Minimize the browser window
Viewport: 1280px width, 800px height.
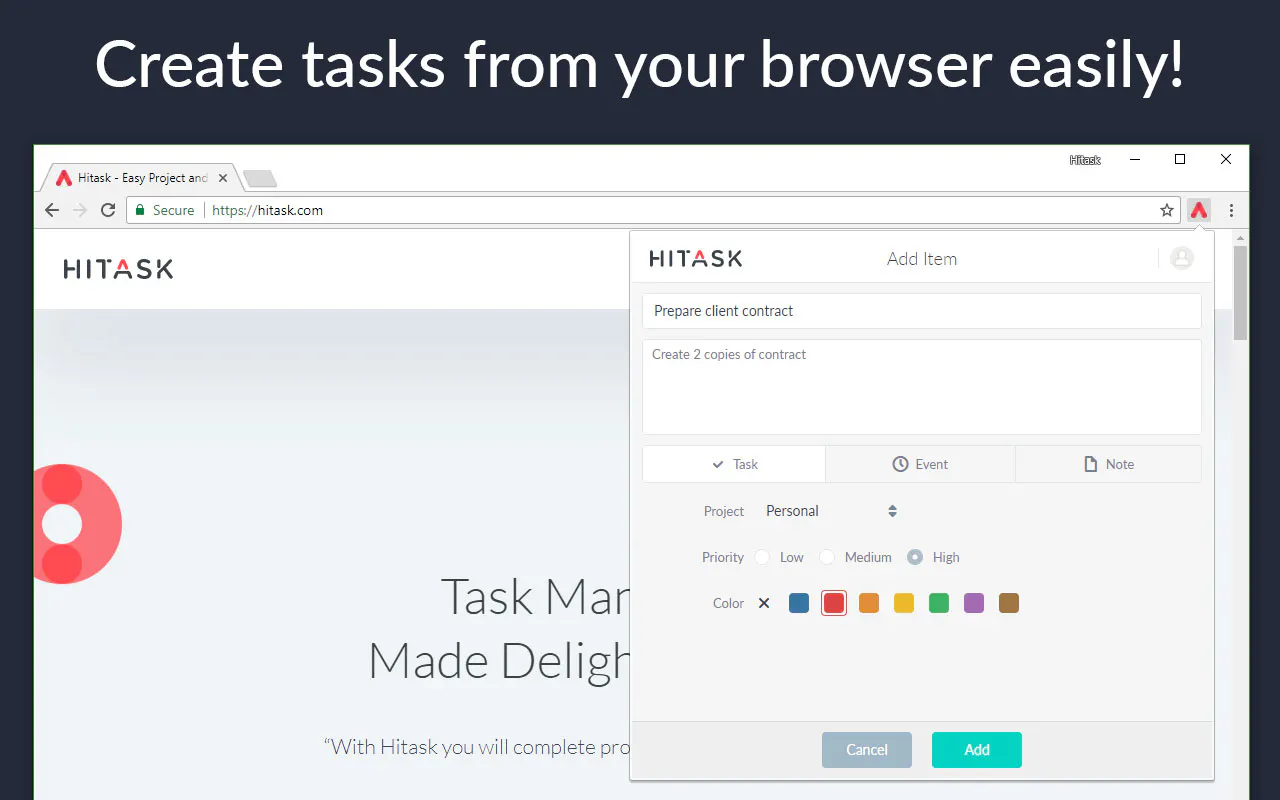1136,159
